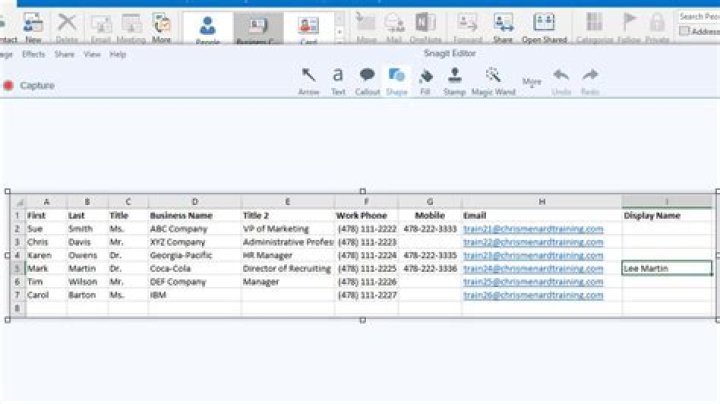The height and width of the screenshot is (404, 720).
Task: Click the 'DEF Company' cell
Action: point(195,282)
